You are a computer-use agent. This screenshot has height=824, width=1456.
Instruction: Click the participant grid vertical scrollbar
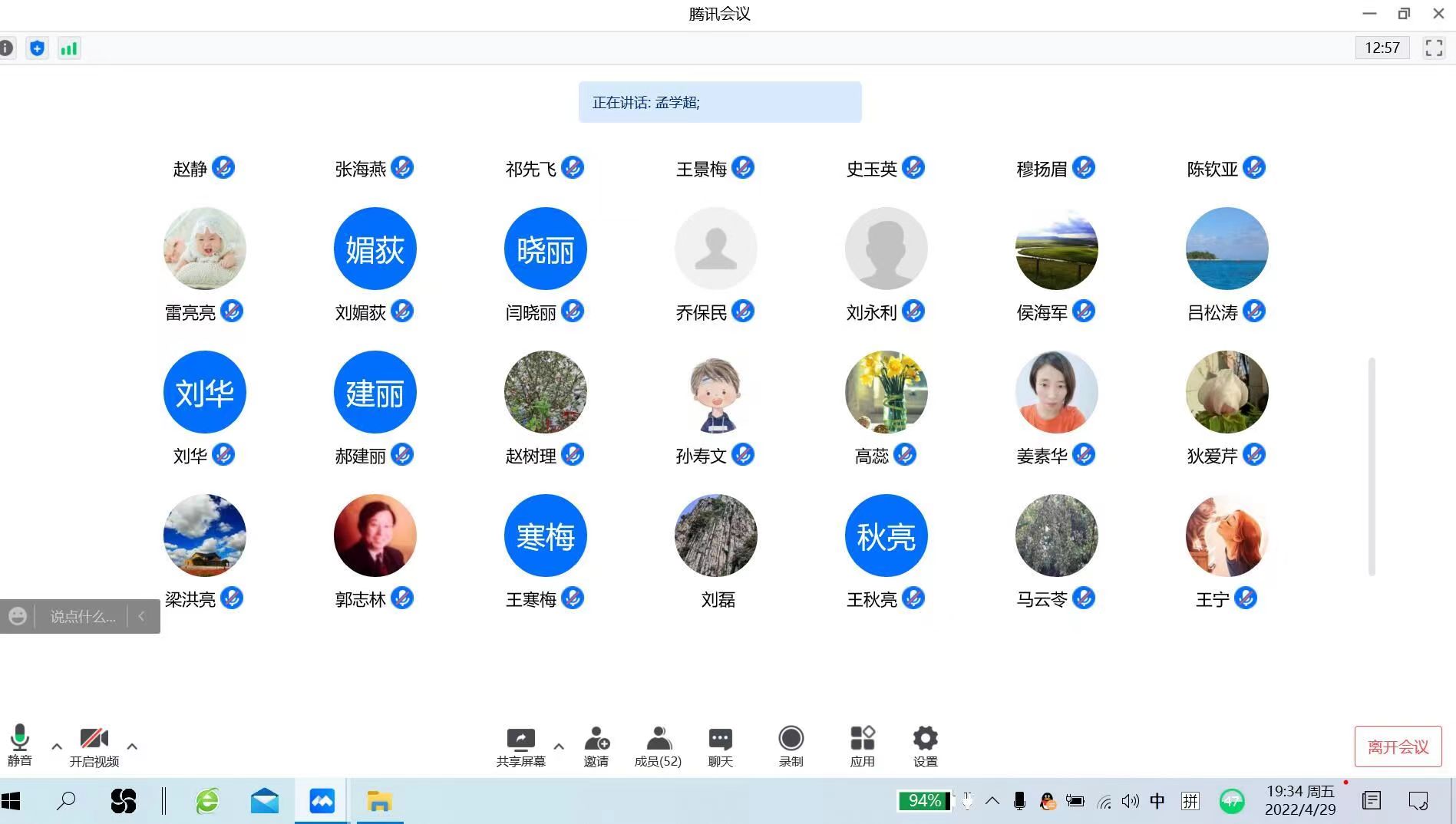[1371, 466]
